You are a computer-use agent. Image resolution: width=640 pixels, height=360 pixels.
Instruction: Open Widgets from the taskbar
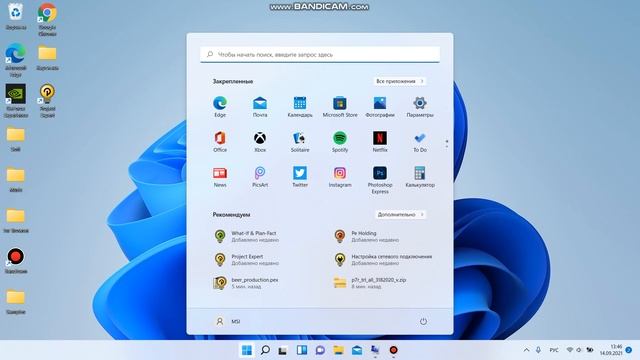point(302,350)
